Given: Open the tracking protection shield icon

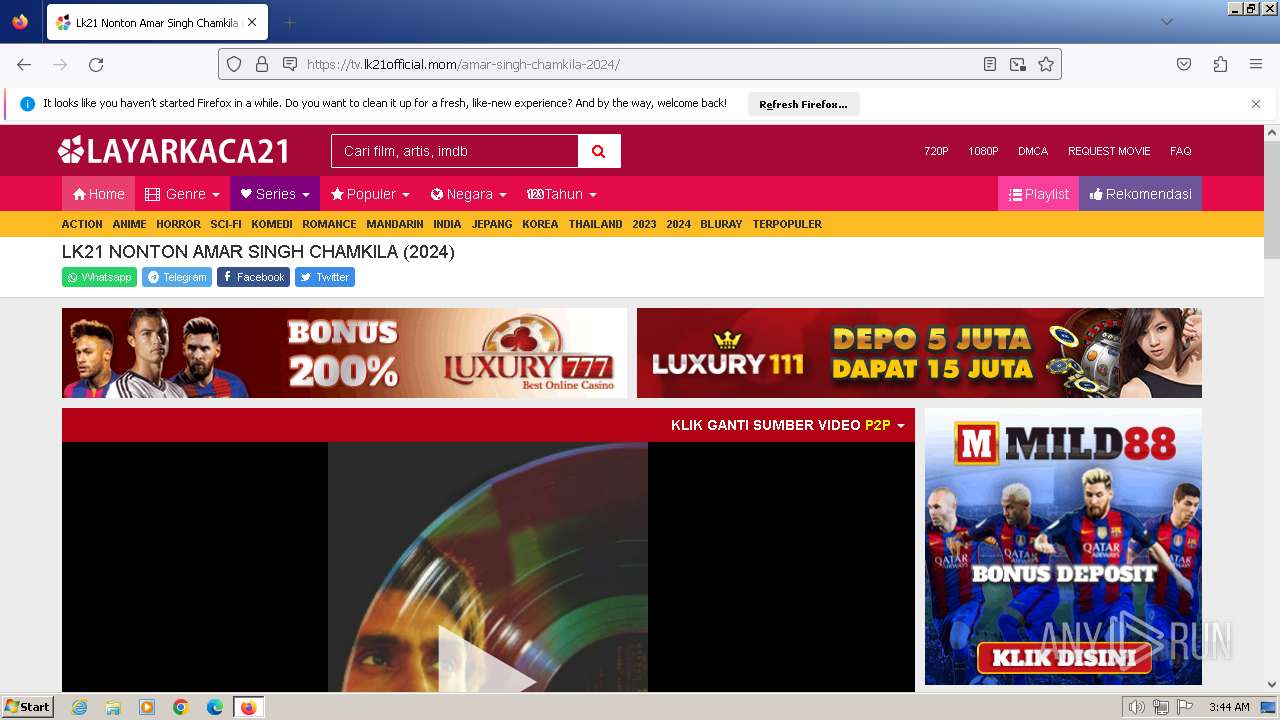Looking at the screenshot, I should tap(234, 64).
